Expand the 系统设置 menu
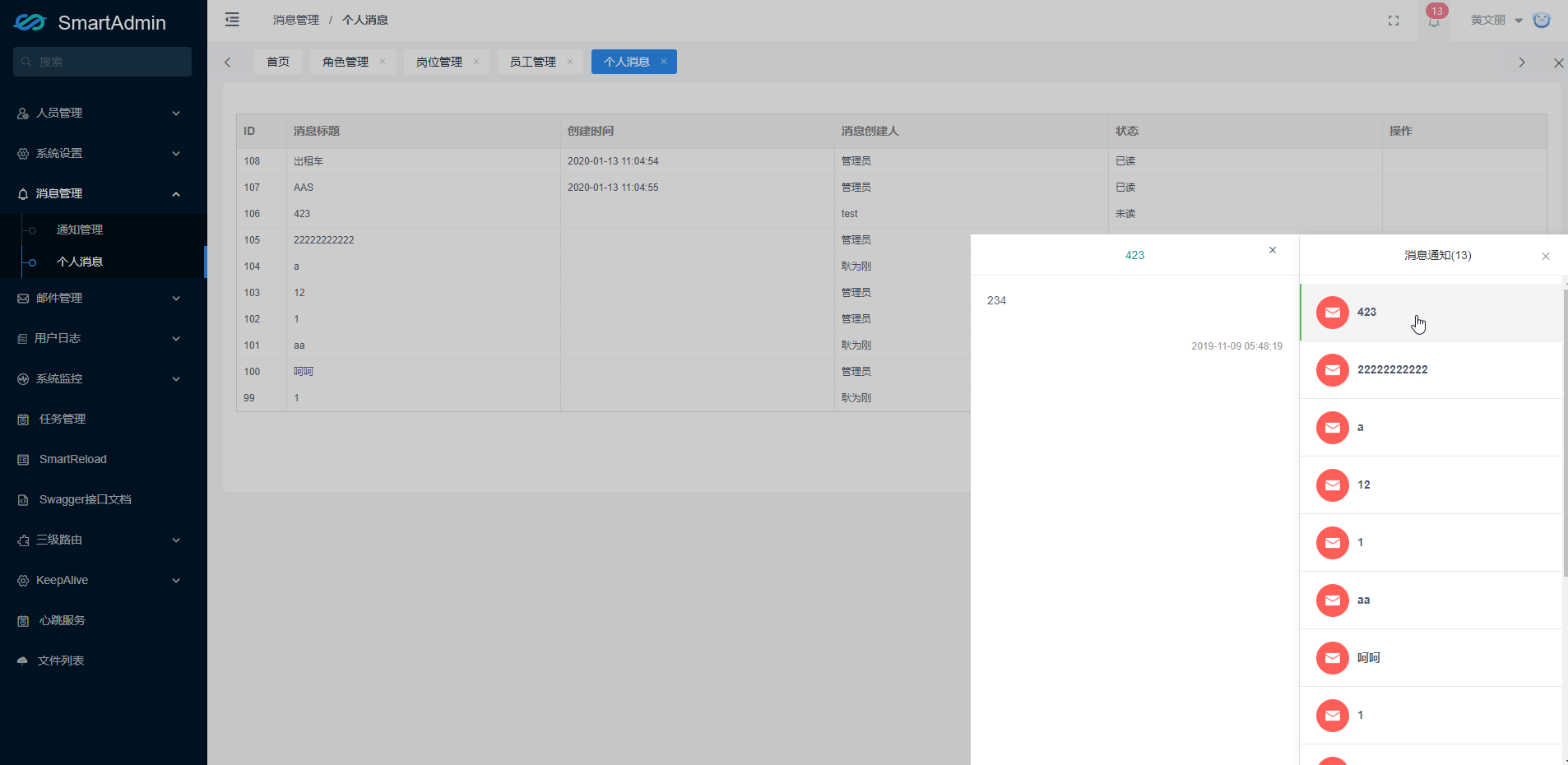The width and height of the screenshot is (1568, 765). [99, 153]
